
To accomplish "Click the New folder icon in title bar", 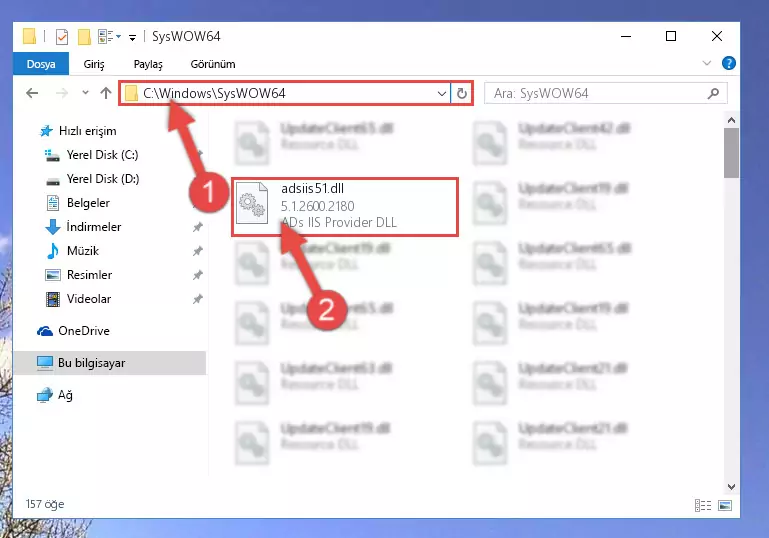I will click(x=84, y=37).
